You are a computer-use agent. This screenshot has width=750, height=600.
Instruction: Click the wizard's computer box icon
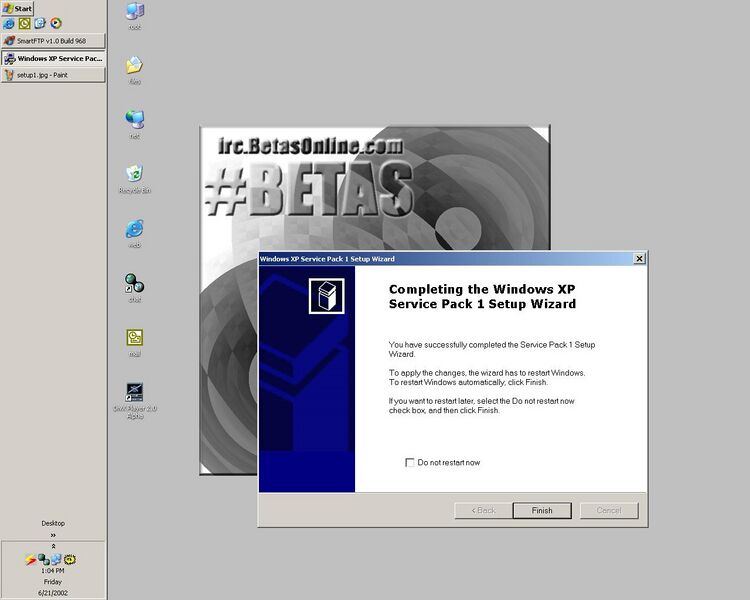(327, 296)
